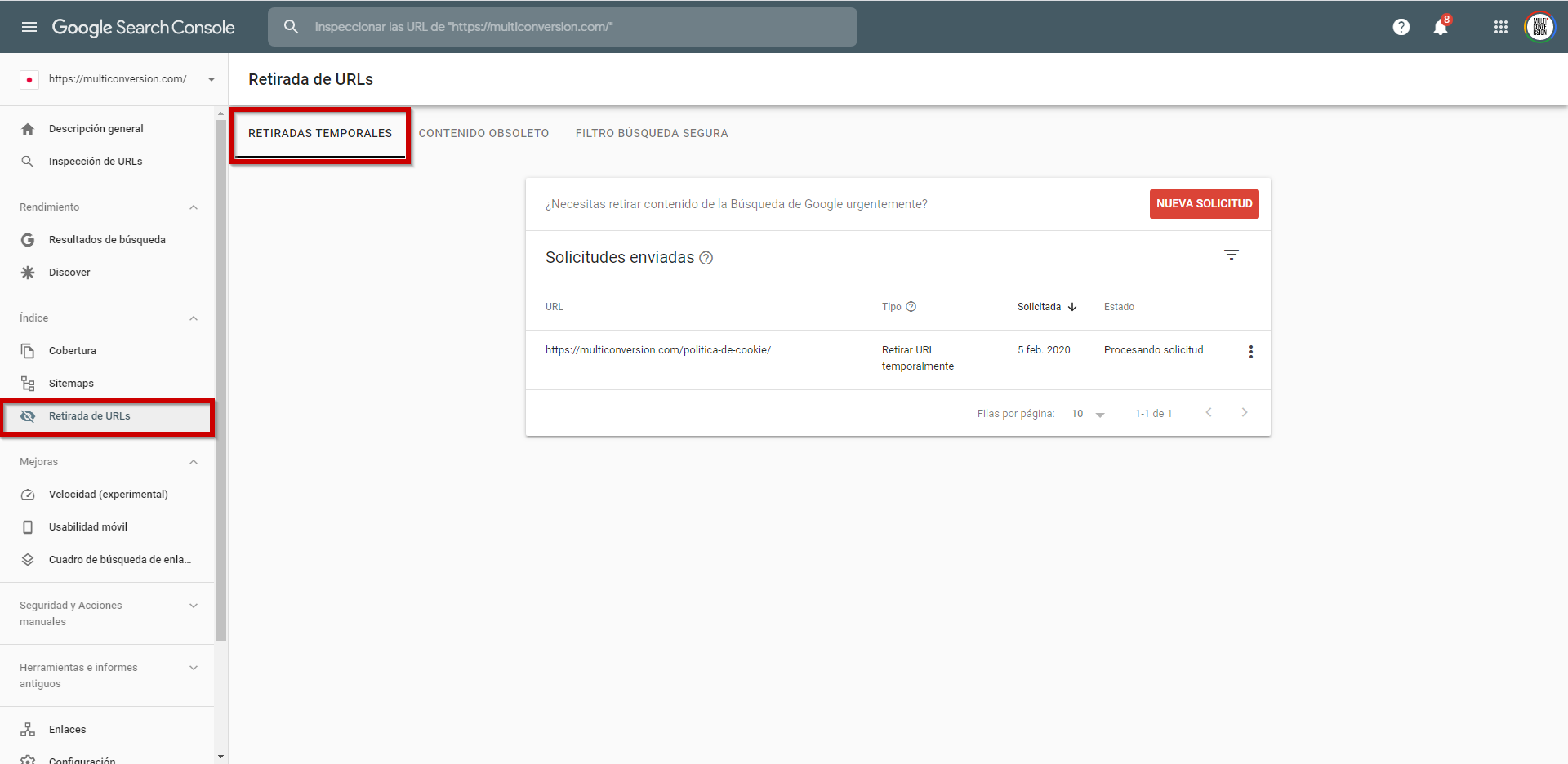Viewport: 1568px width, 764px height.
Task: Click the 'Procesando solicitud' status text
Action: coord(1153,350)
